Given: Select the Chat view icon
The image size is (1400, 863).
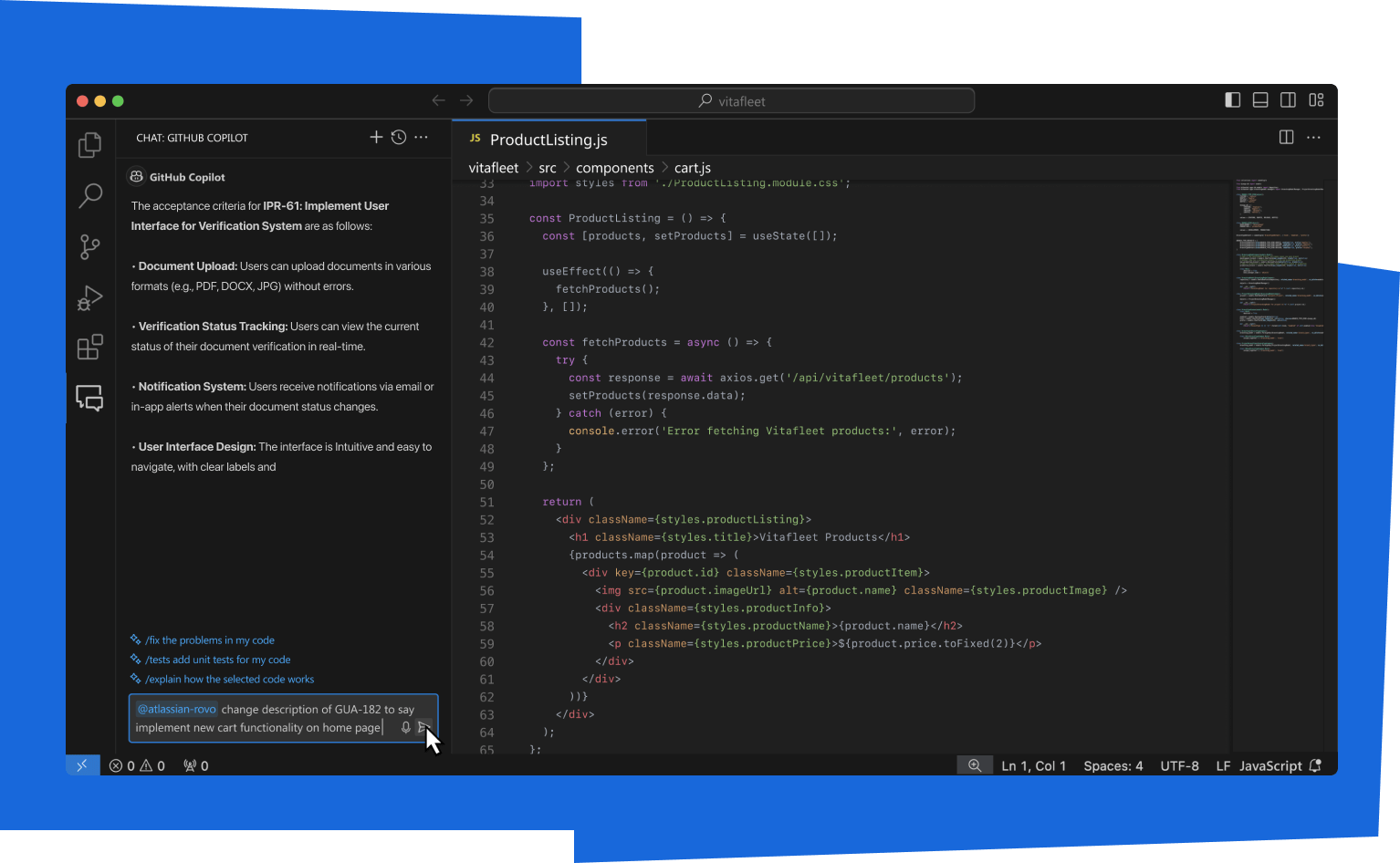Looking at the screenshot, I should click(89, 398).
